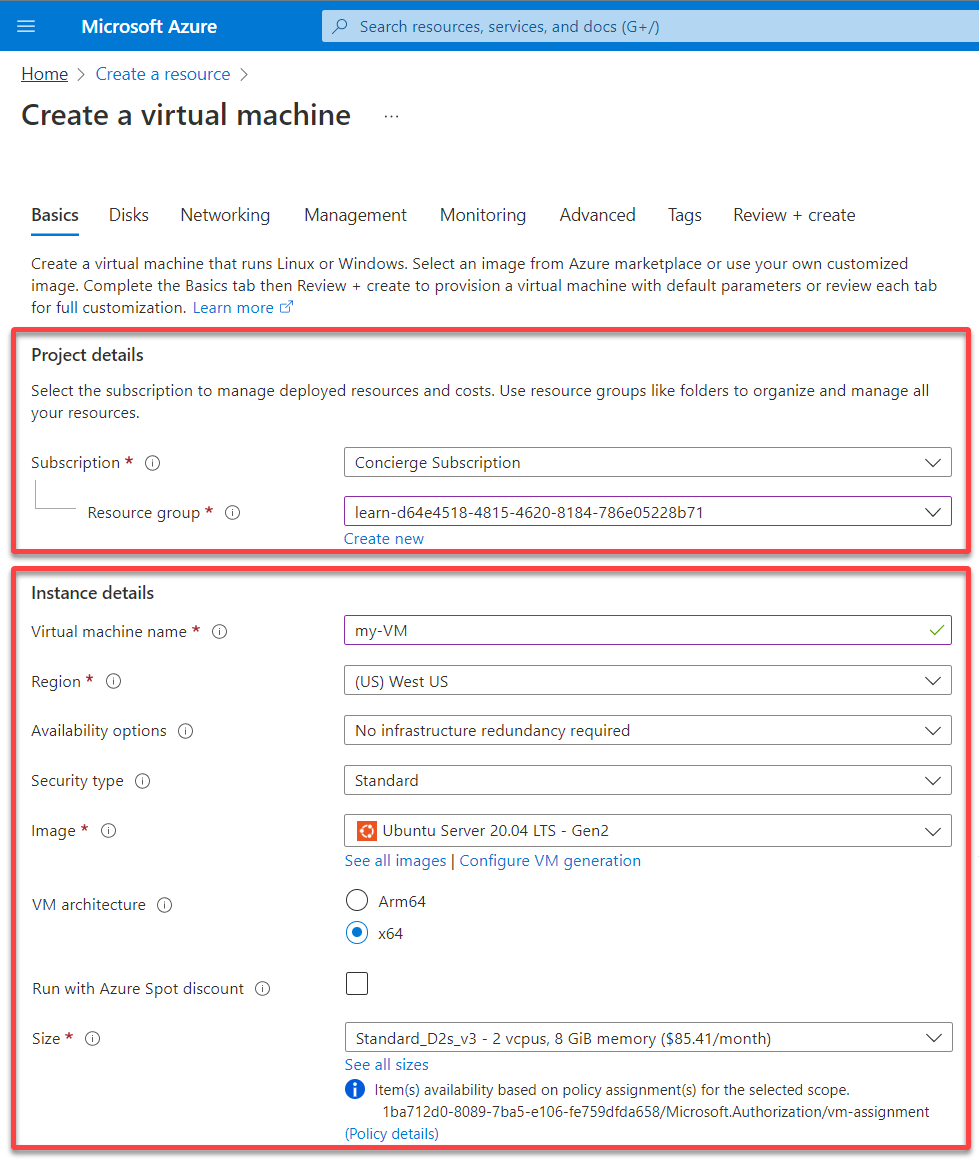Screen dimensions: 979x1165
Task: Click the See all images link
Action: 395,860
